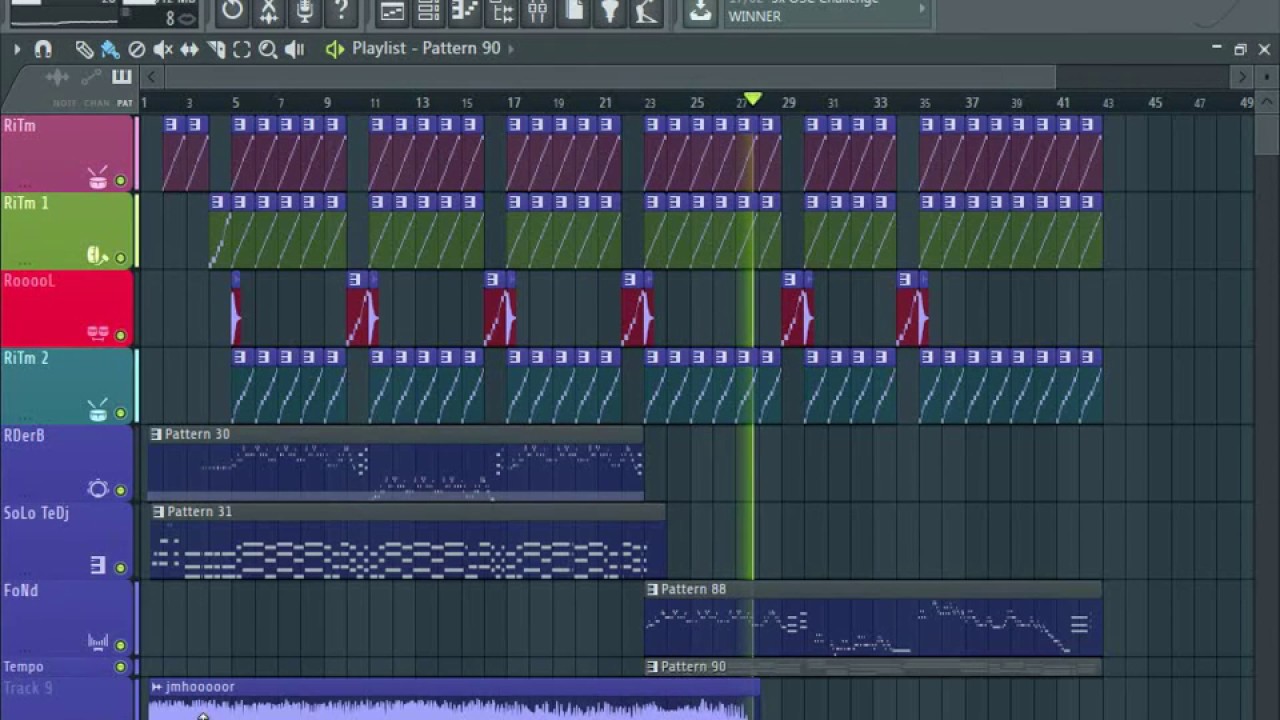Select the RiTm track name

pos(20,126)
